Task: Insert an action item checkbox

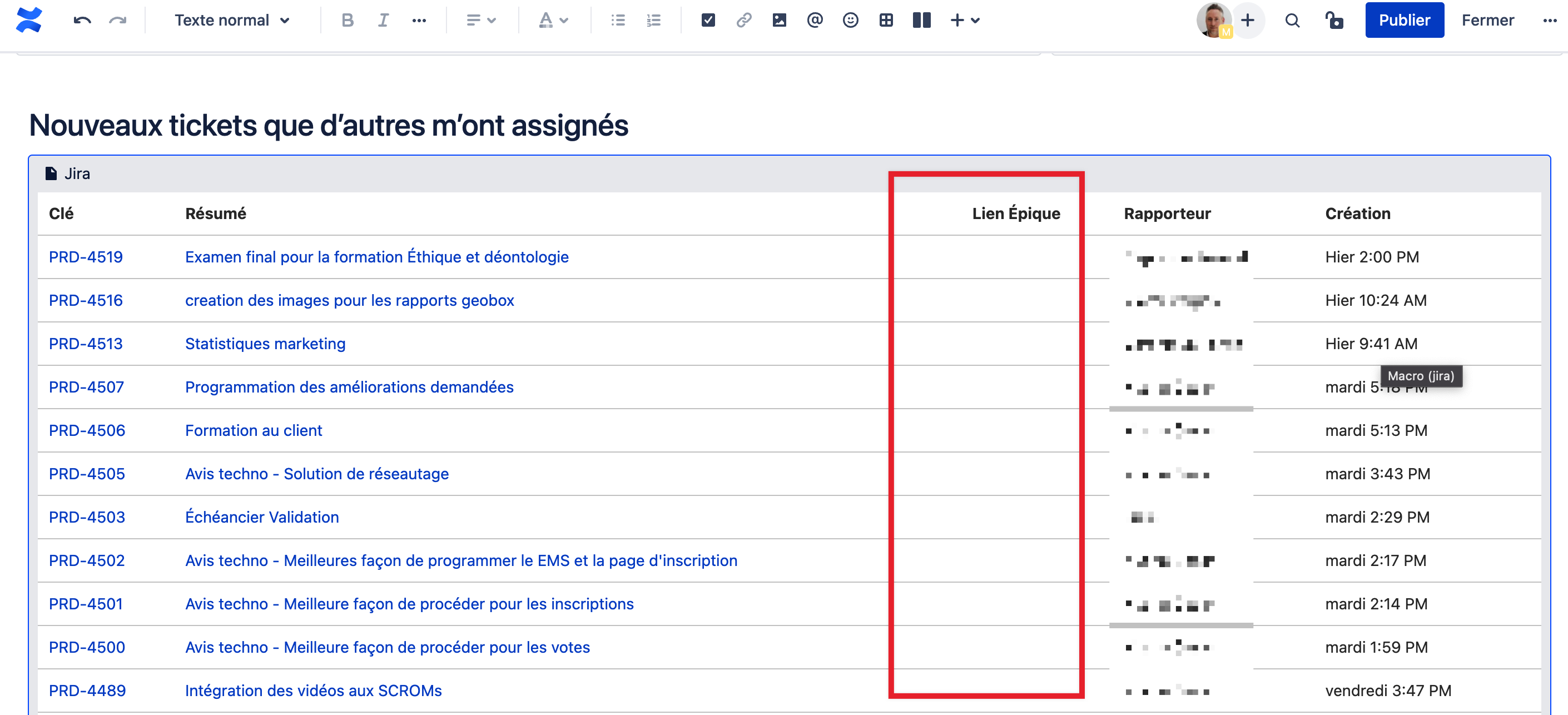Action: click(708, 21)
